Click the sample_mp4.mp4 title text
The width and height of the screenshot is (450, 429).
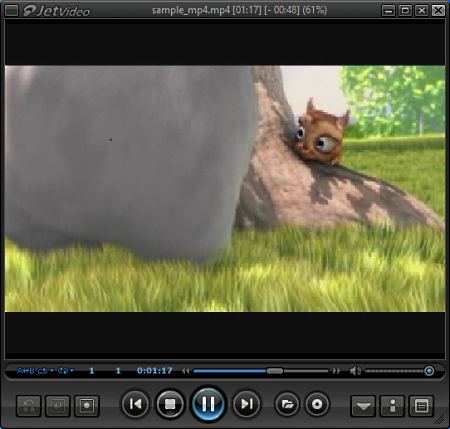191,10
